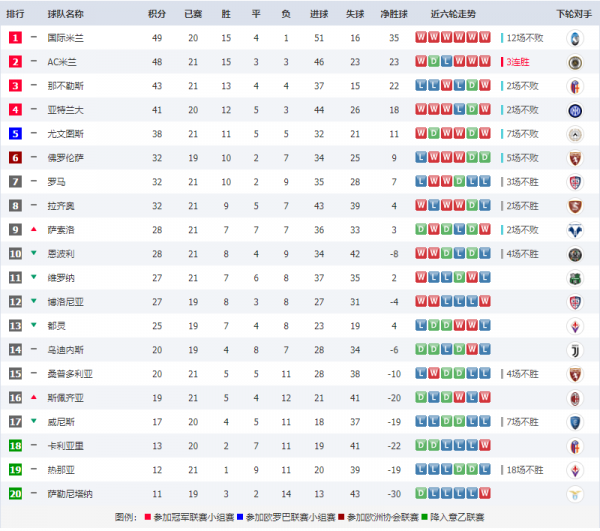Click next-opponent logo in 佛罗伦萨 row
The image size is (600, 531).
tap(575, 158)
